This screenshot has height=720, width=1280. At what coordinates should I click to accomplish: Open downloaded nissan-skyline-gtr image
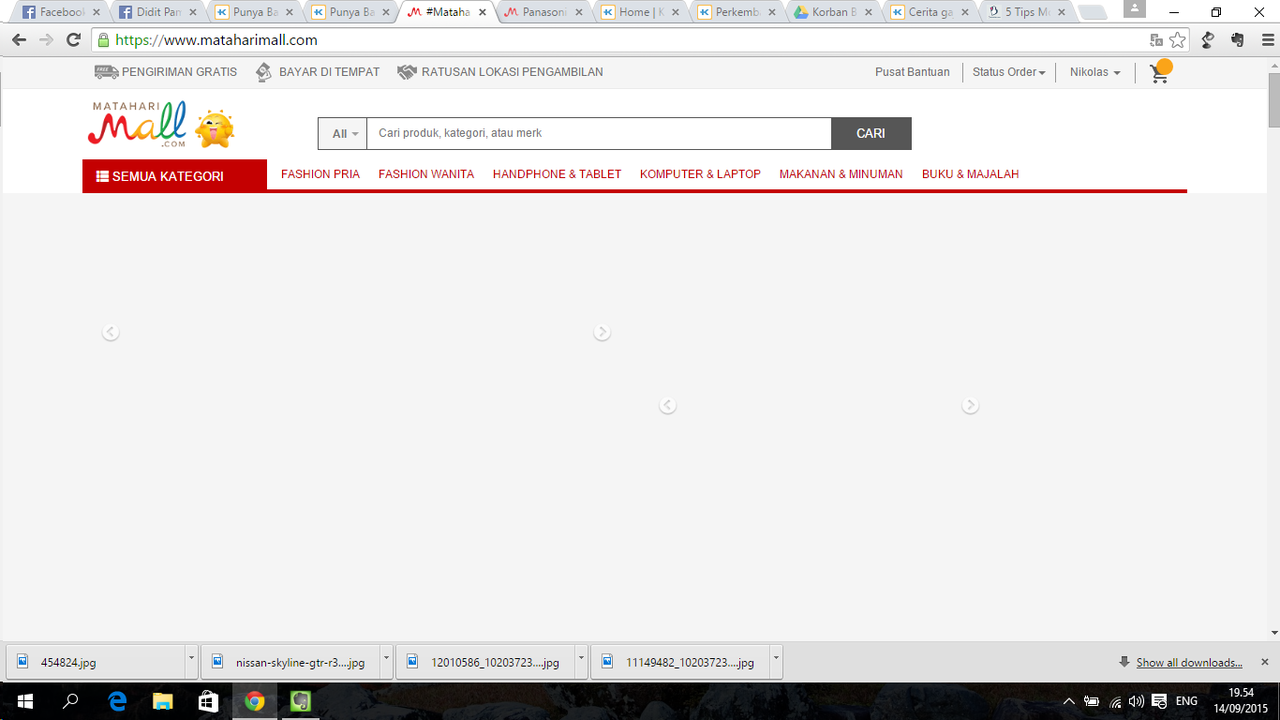[x=291, y=662]
